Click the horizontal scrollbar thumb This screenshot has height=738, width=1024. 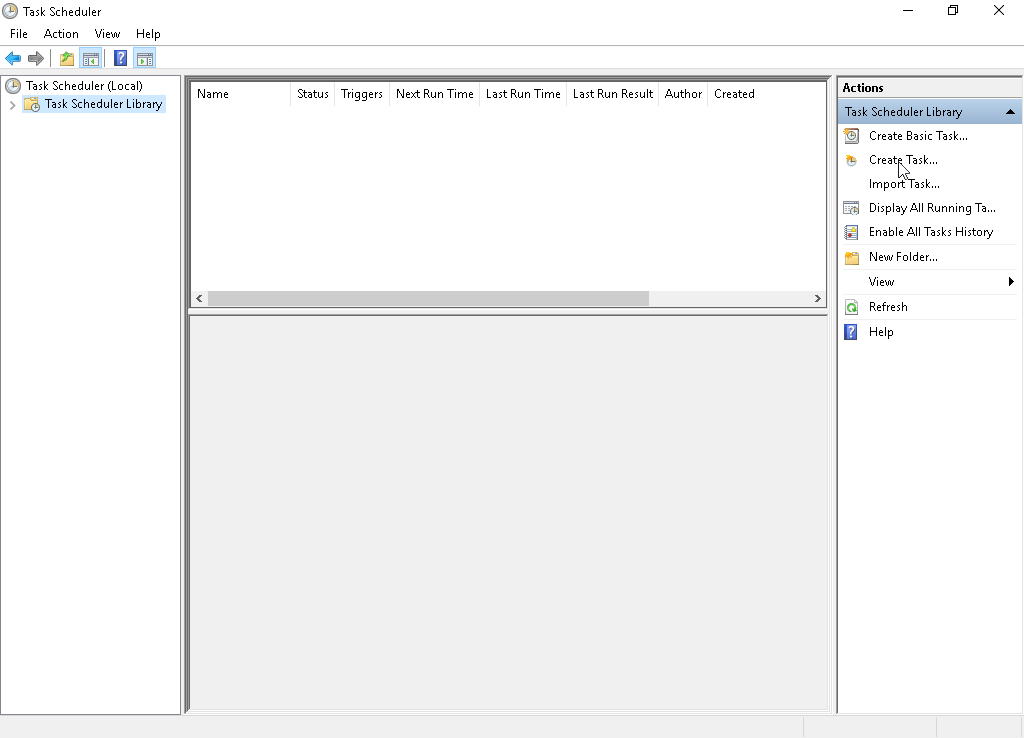coord(428,298)
